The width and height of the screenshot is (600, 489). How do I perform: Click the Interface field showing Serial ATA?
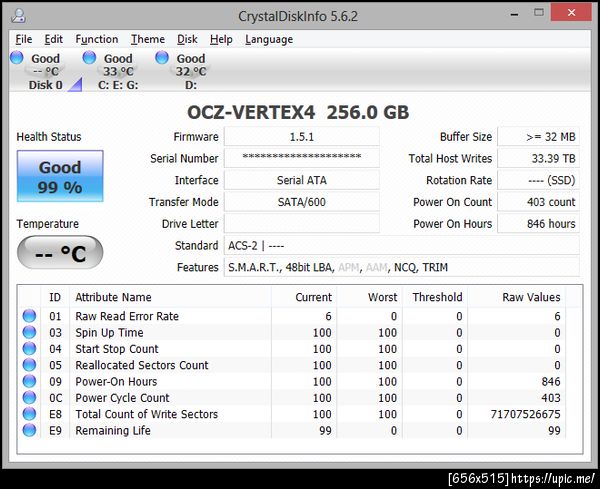(x=302, y=180)
